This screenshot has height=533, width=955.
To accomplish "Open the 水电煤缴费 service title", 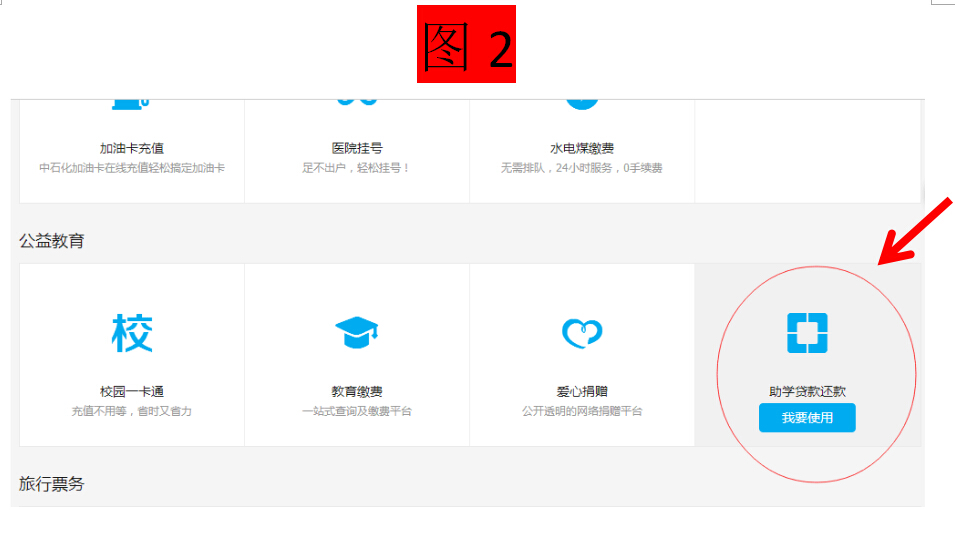I will tap(582, 148).
